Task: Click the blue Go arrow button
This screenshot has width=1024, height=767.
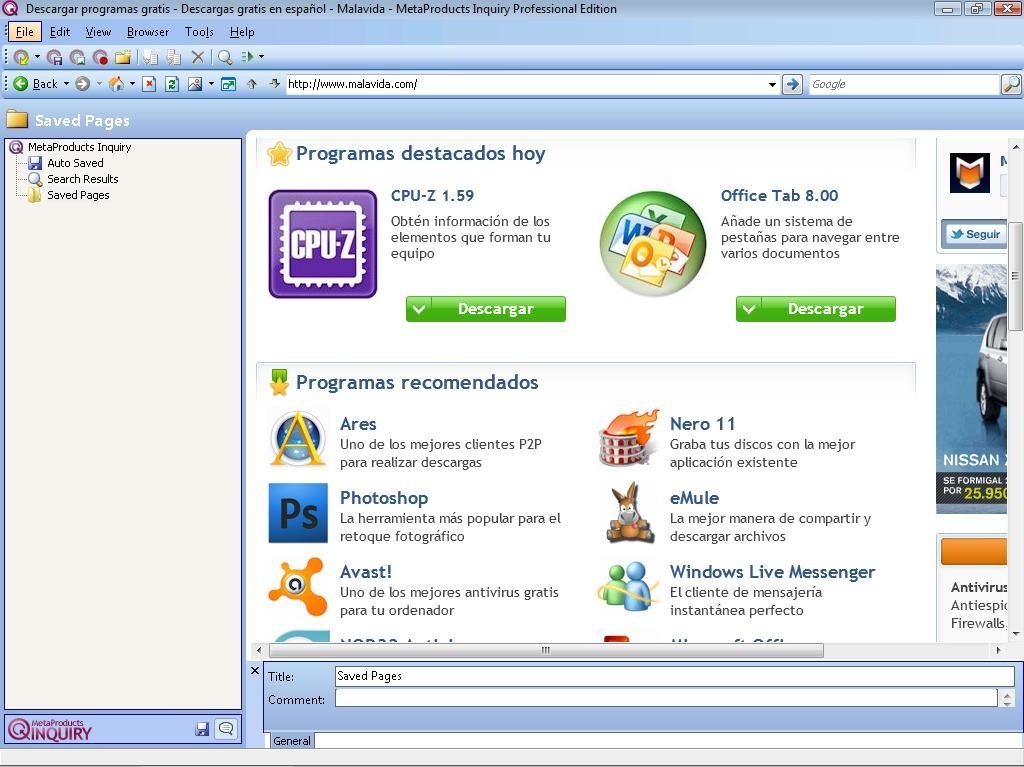Action: 792,84
